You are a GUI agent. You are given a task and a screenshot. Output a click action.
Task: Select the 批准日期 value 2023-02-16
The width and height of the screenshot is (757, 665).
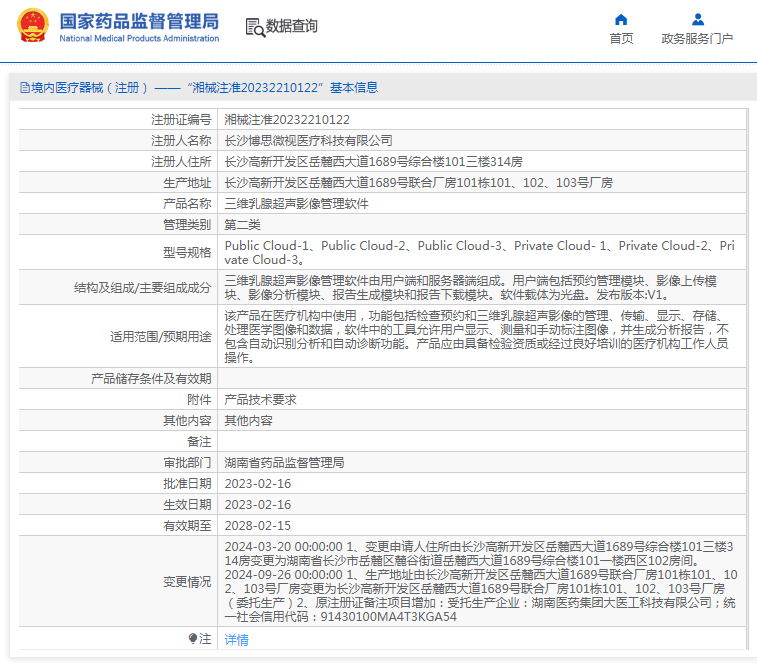258,484
